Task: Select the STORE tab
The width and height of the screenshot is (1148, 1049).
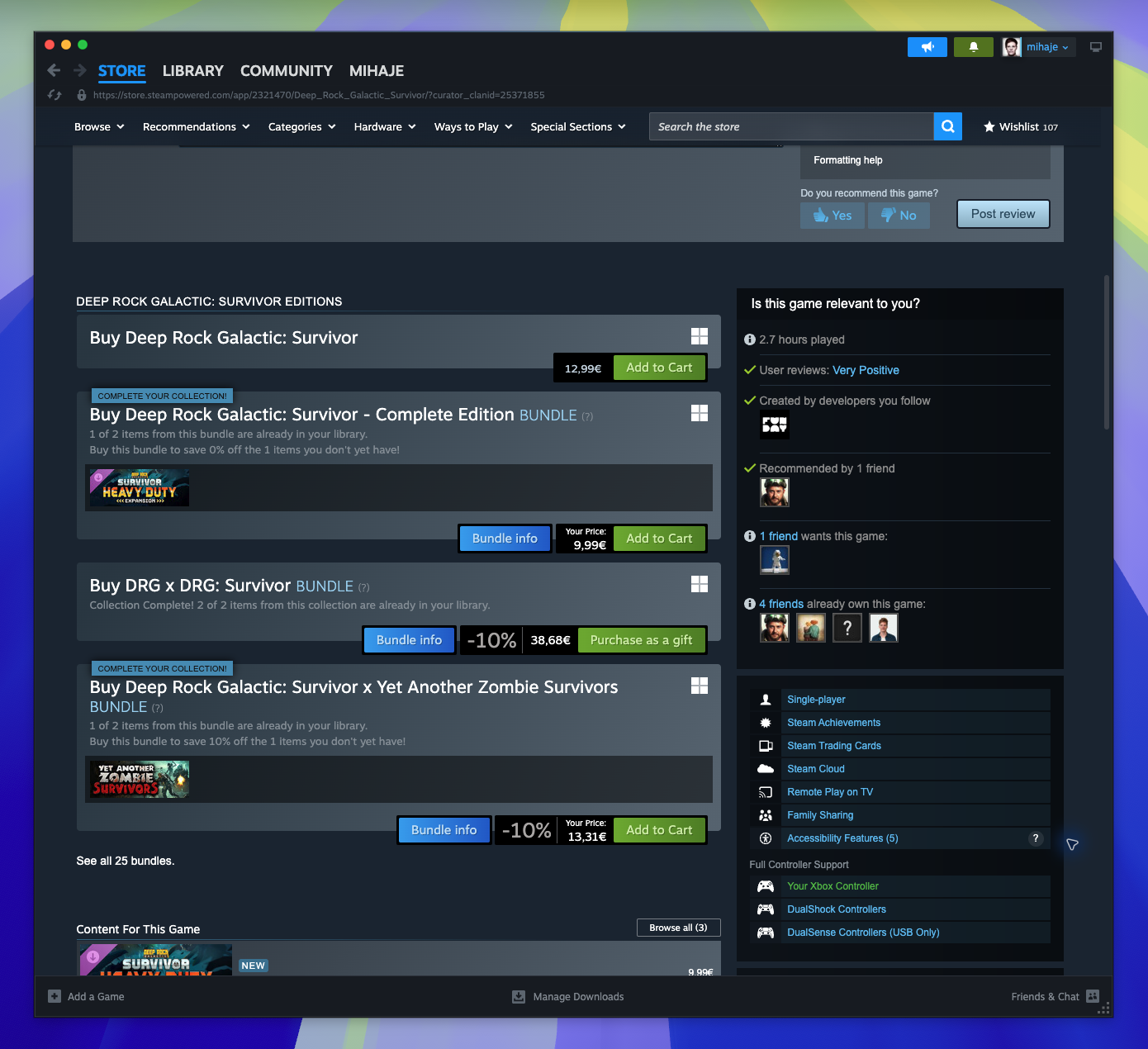Action: (122, 71)
